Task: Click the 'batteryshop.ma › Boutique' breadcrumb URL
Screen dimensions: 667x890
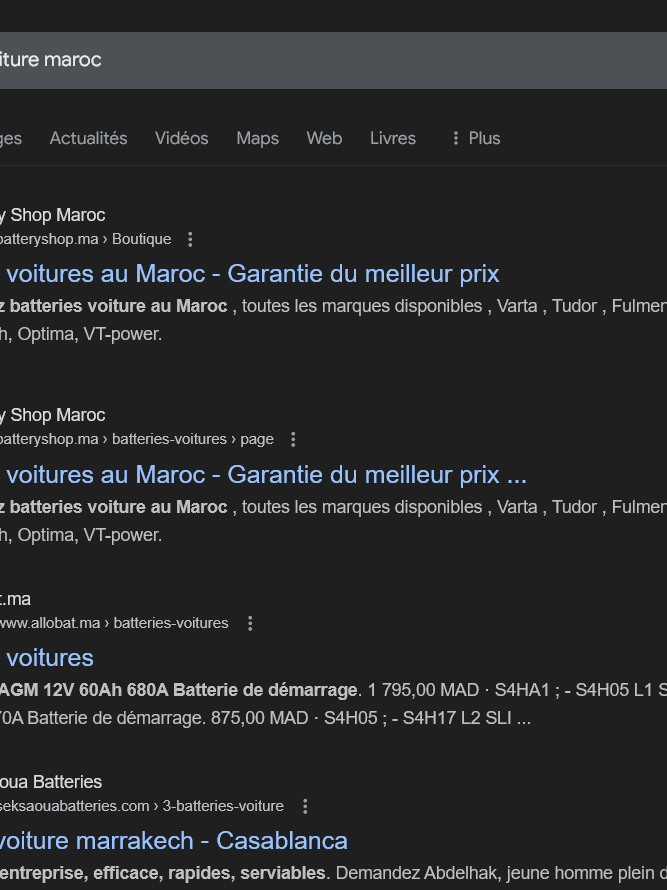Action: pyautogui.click(x=86, y=240)
